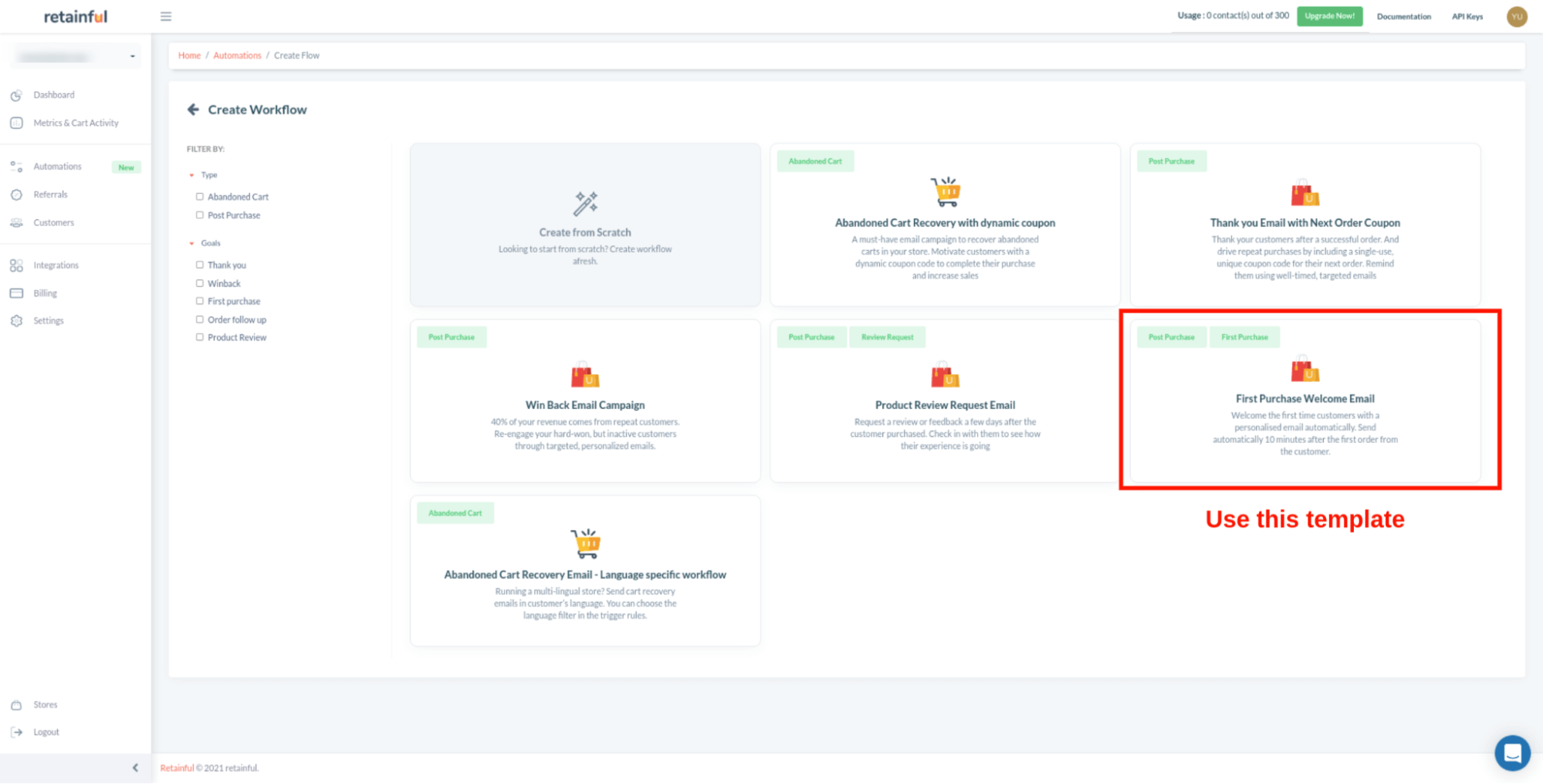1543x784 pixels.
Task: Select Integrations from the sidebar
Action: coord(56,265)
